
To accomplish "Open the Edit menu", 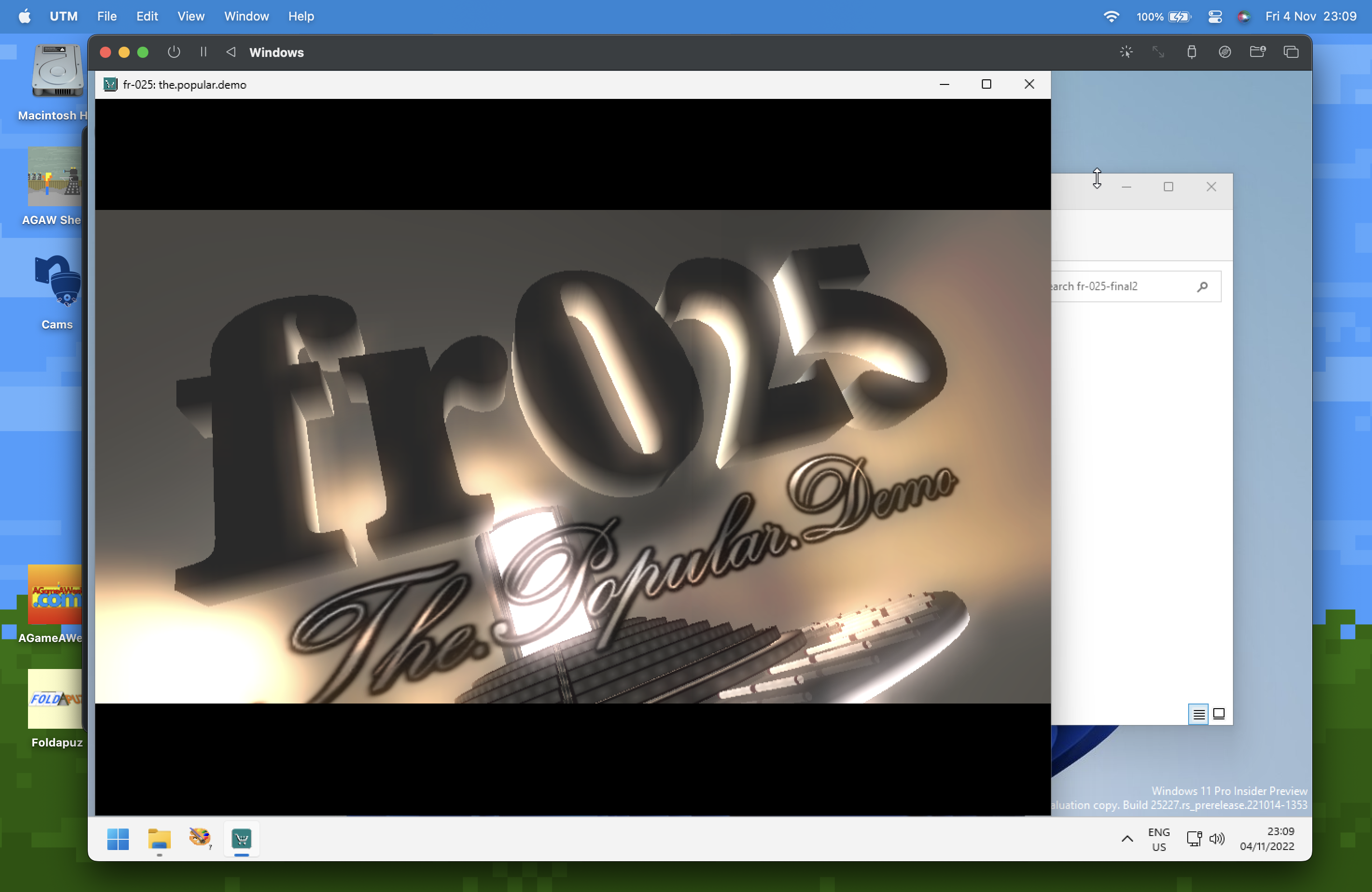I will click(x=147, y=16).
